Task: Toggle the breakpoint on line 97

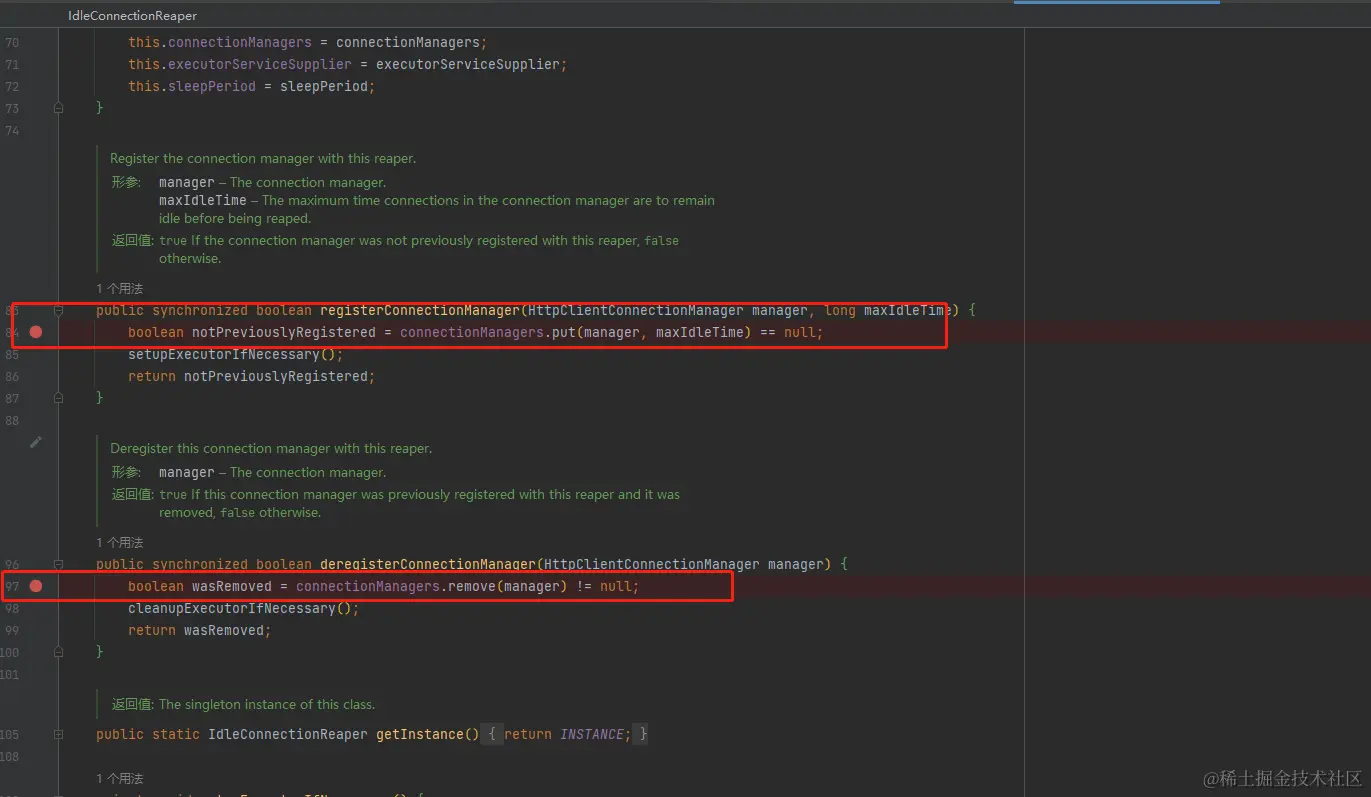Action: (36, 586)
